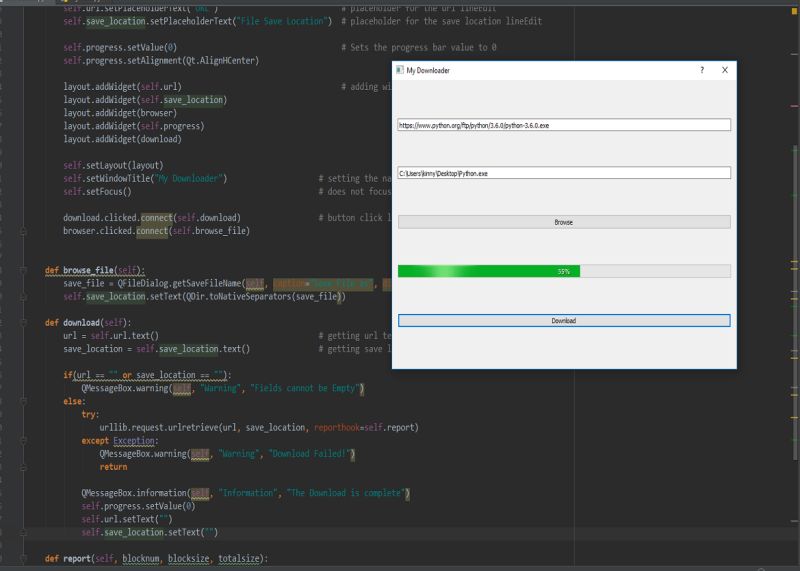The width and height of the screenshot is (800, 571).
Task: Collapse the def report code fold marker
Action: [x=23, y=558]
